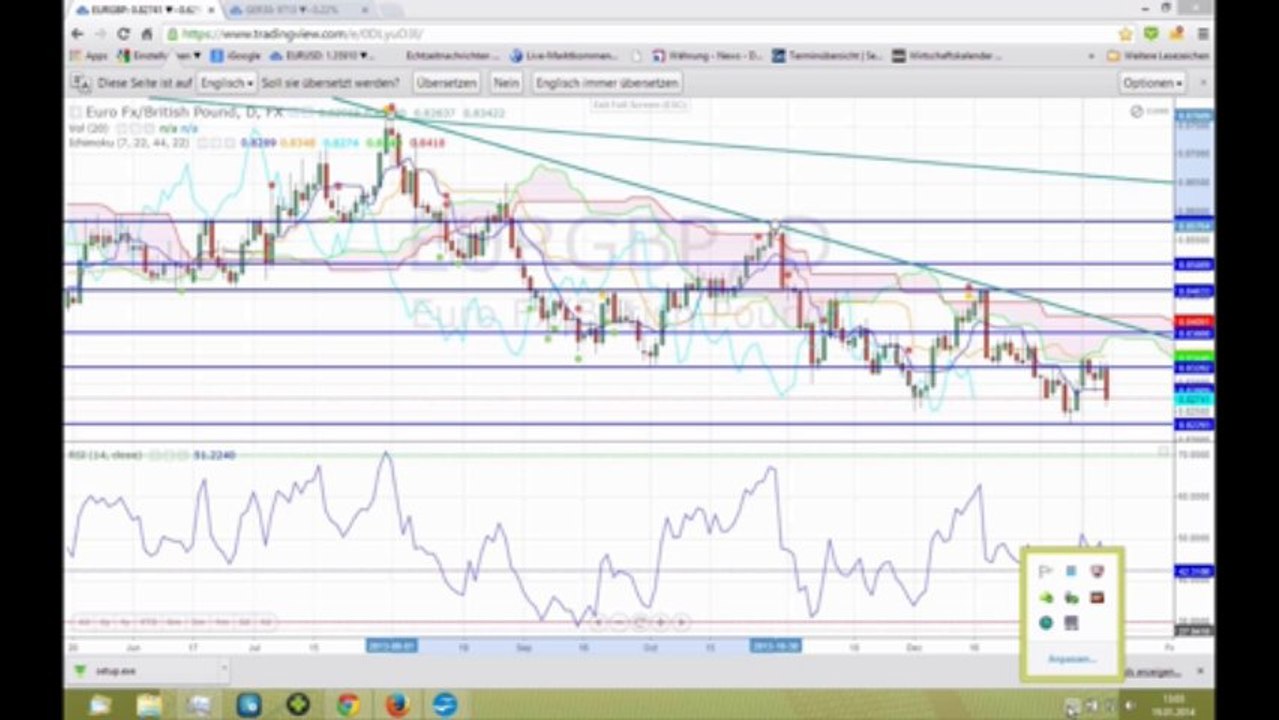Click the teal globe tray popup icon
The height and width of the screenshot is (720, 1279).
click(1045, 623)
